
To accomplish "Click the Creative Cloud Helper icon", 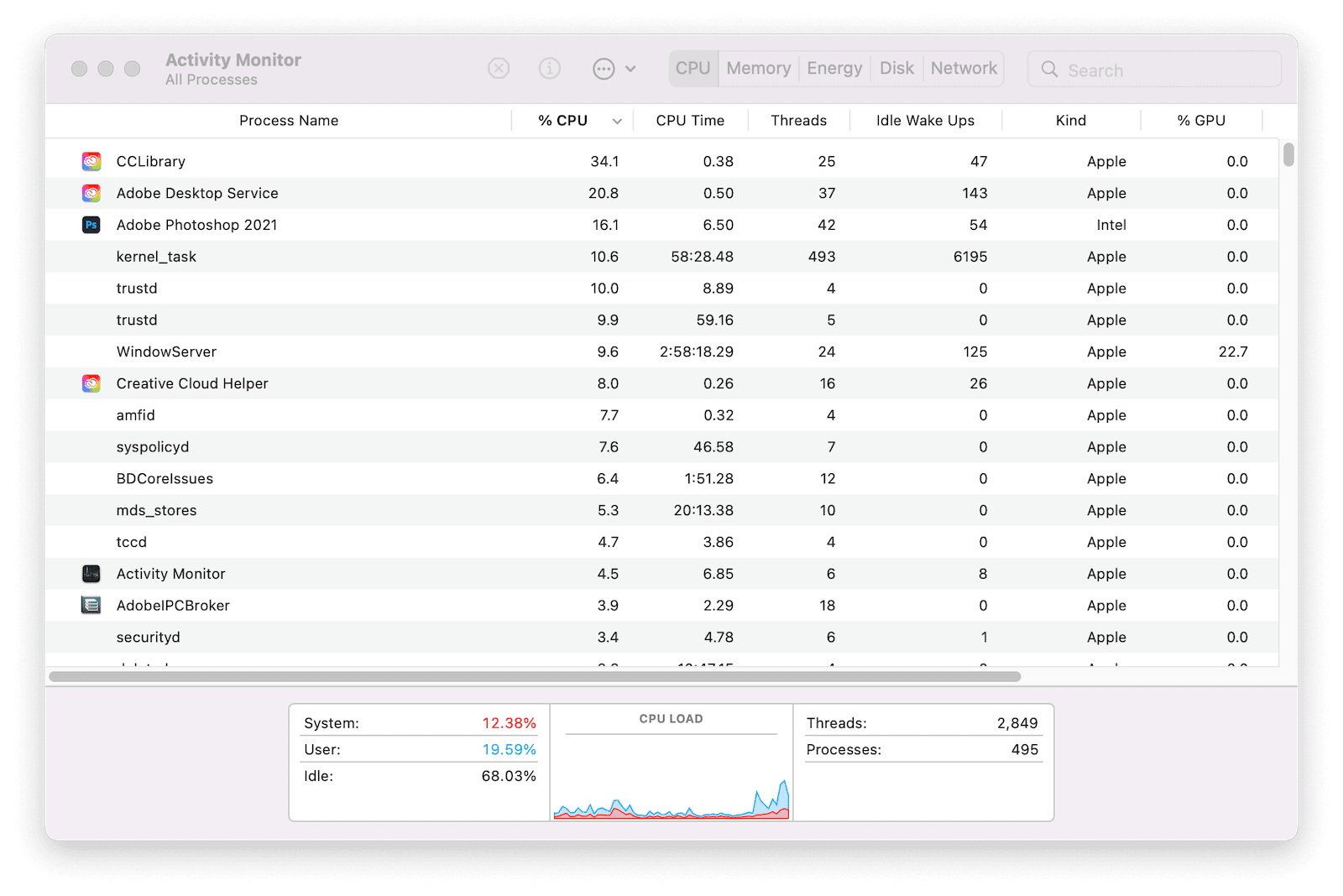I will [91, 383].
